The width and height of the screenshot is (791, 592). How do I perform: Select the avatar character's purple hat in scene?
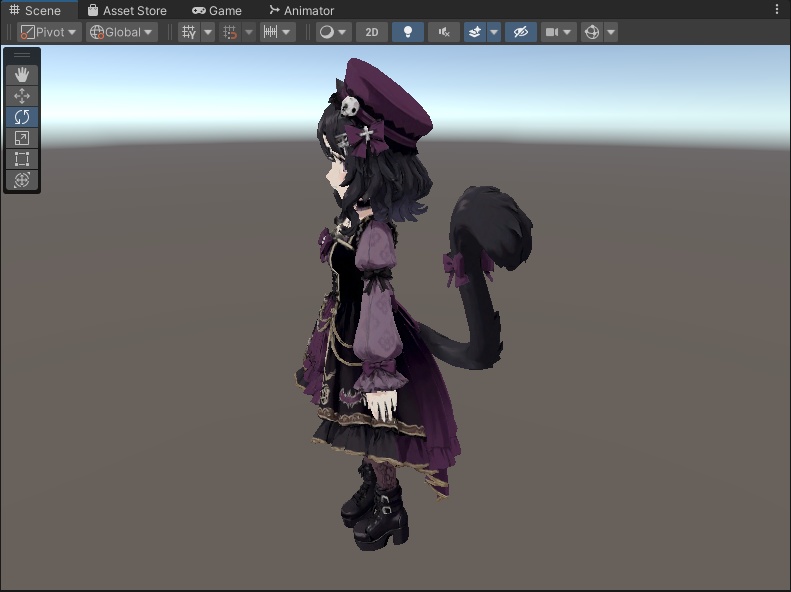coord(388,101)
